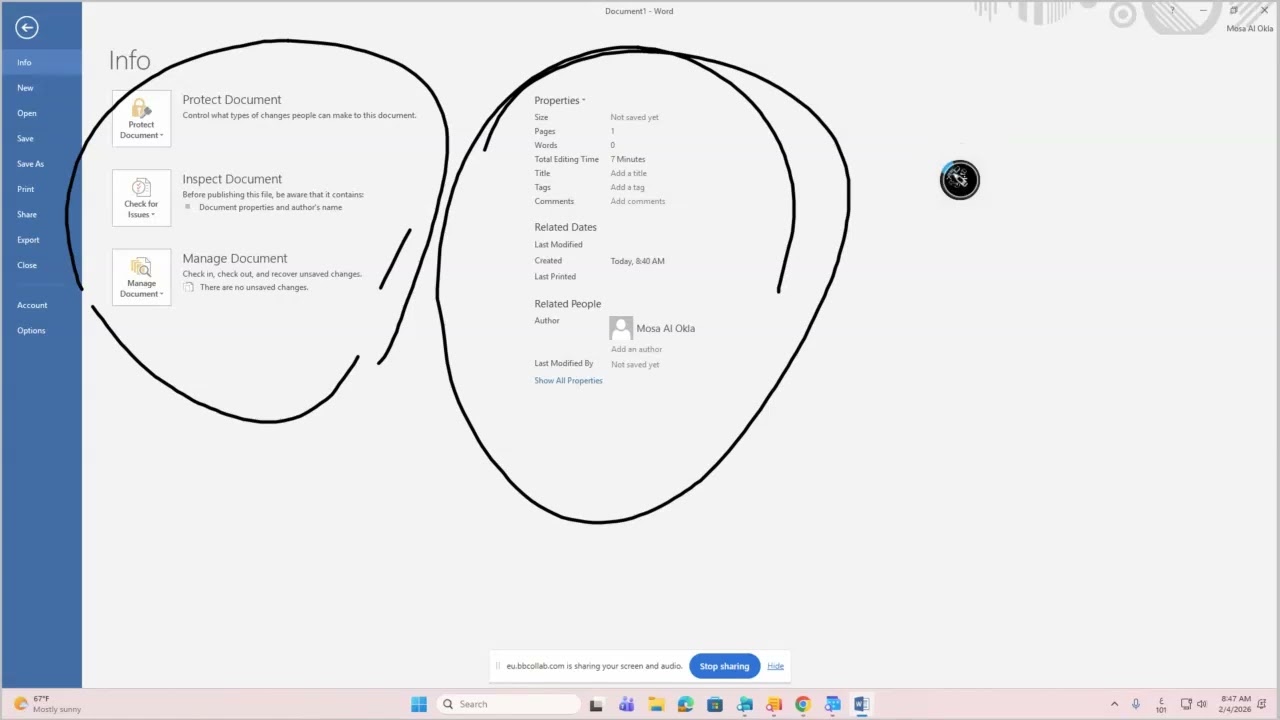Open Task View from the taskbar
Image resolution: width=1280 pixels, height=720 pixels.
pos(596,704)
